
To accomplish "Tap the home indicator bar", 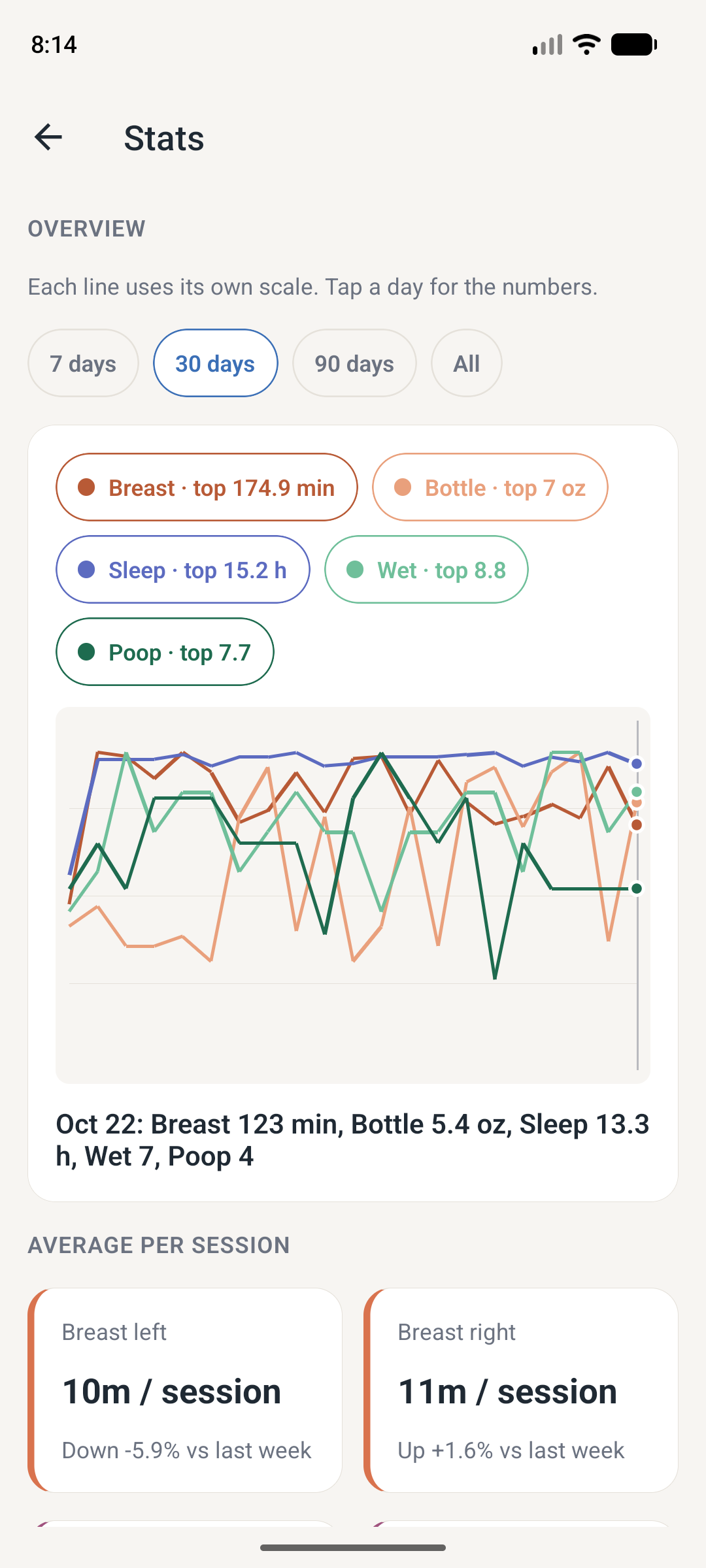I will pos(353,1547).
